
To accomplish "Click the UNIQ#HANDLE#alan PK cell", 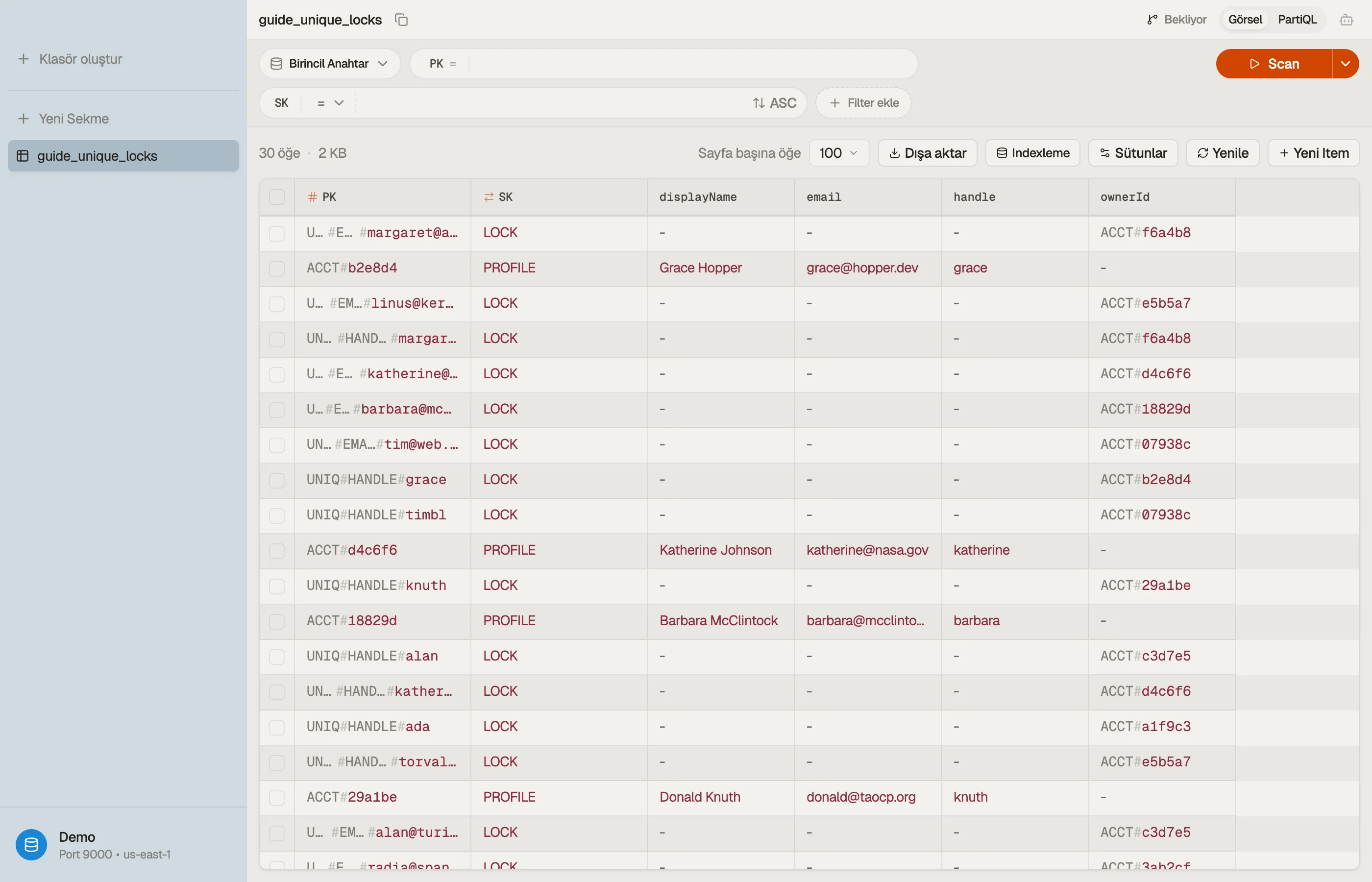I will click(x=383, y=656).
